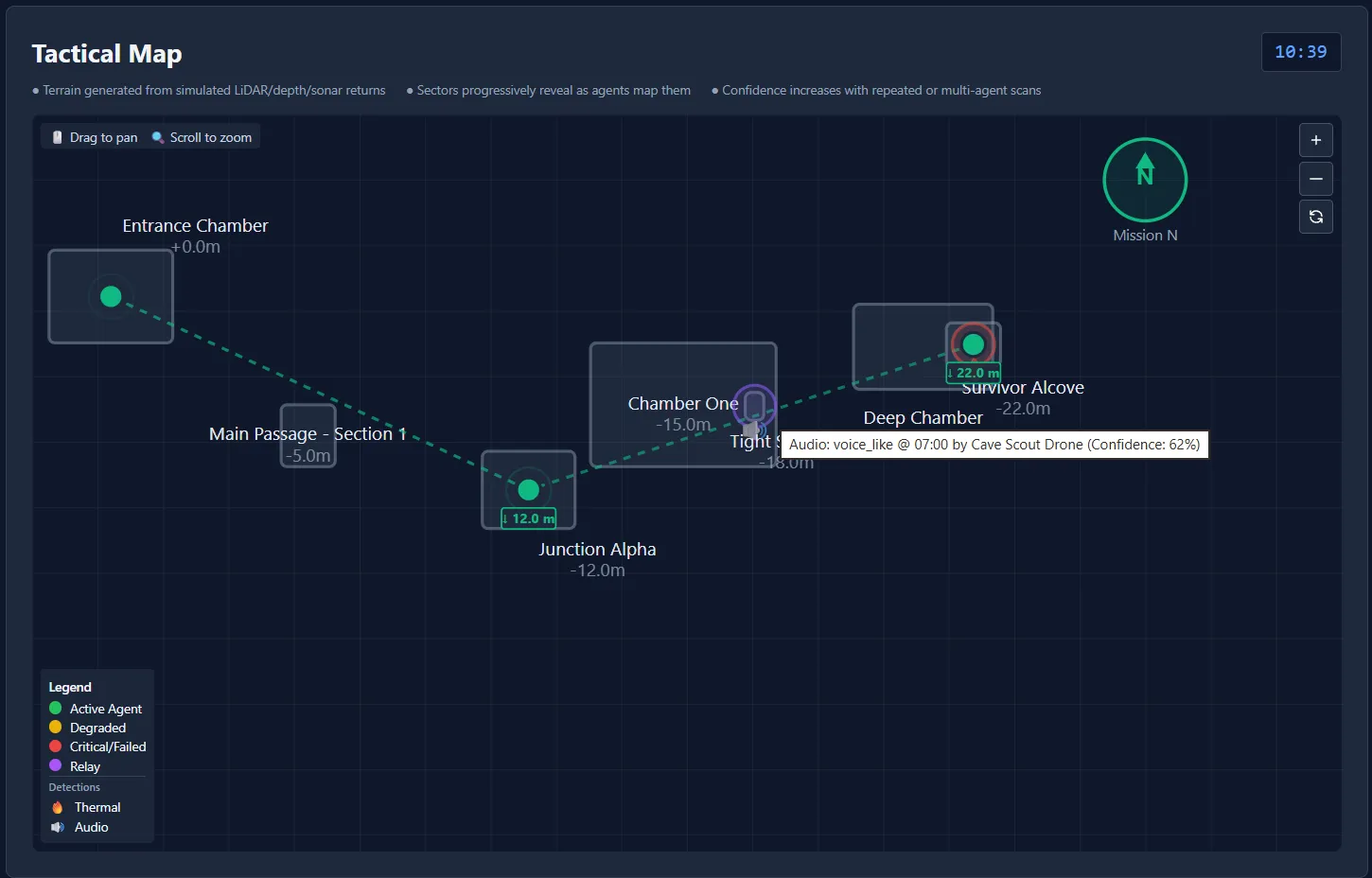Image resolution: width=1372 pixels, height=878 pixels.
Task: Click the purple relay node marker
Action: (754, 407)
